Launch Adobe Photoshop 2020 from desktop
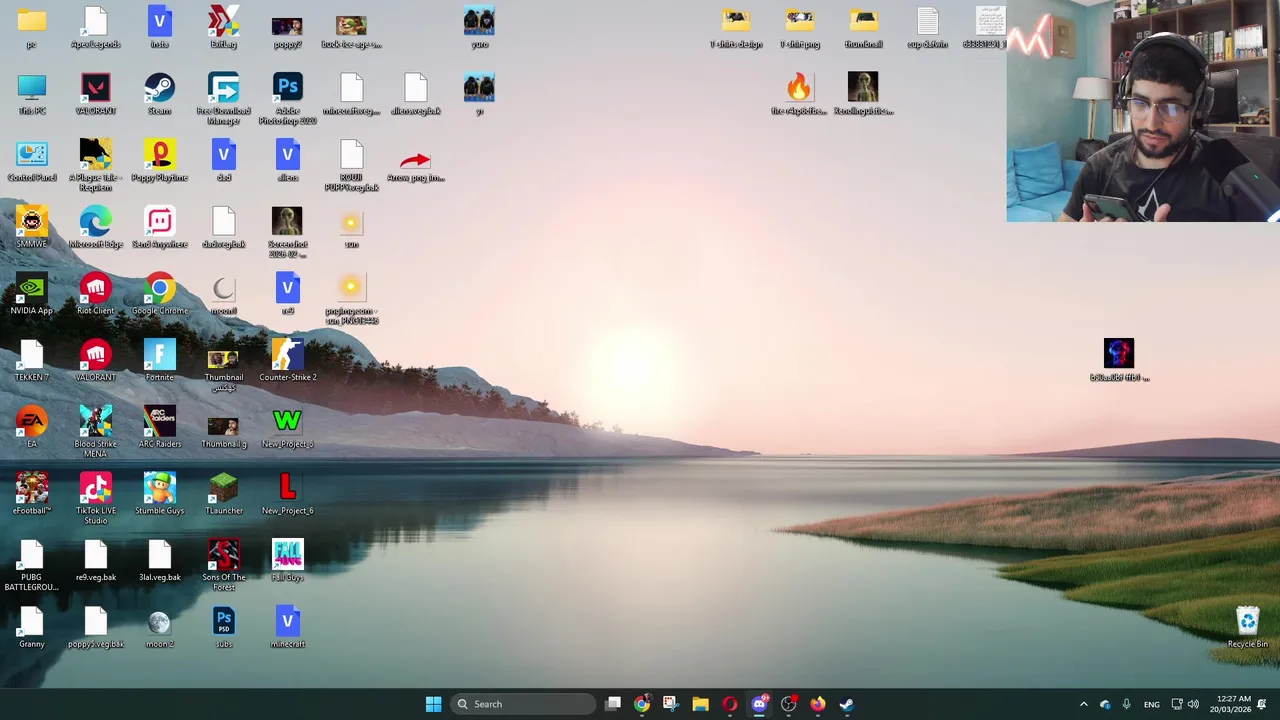The image size is (1280, 720). point(287,99)
